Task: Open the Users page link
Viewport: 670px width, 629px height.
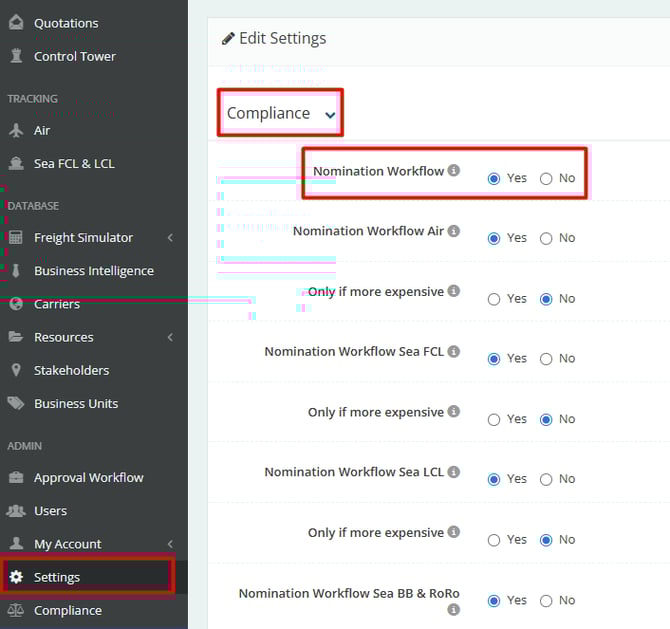Action: (50, 510)
